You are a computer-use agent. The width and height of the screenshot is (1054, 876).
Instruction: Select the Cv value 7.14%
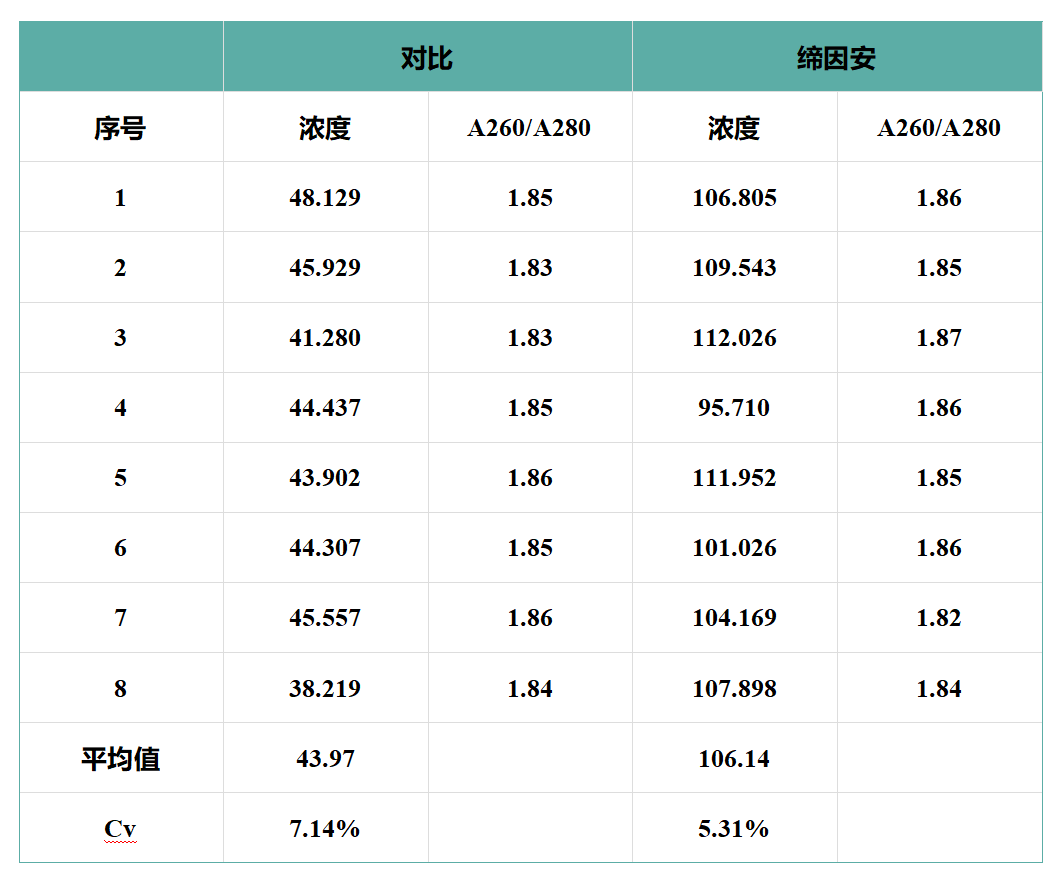(x=325, y=828)
